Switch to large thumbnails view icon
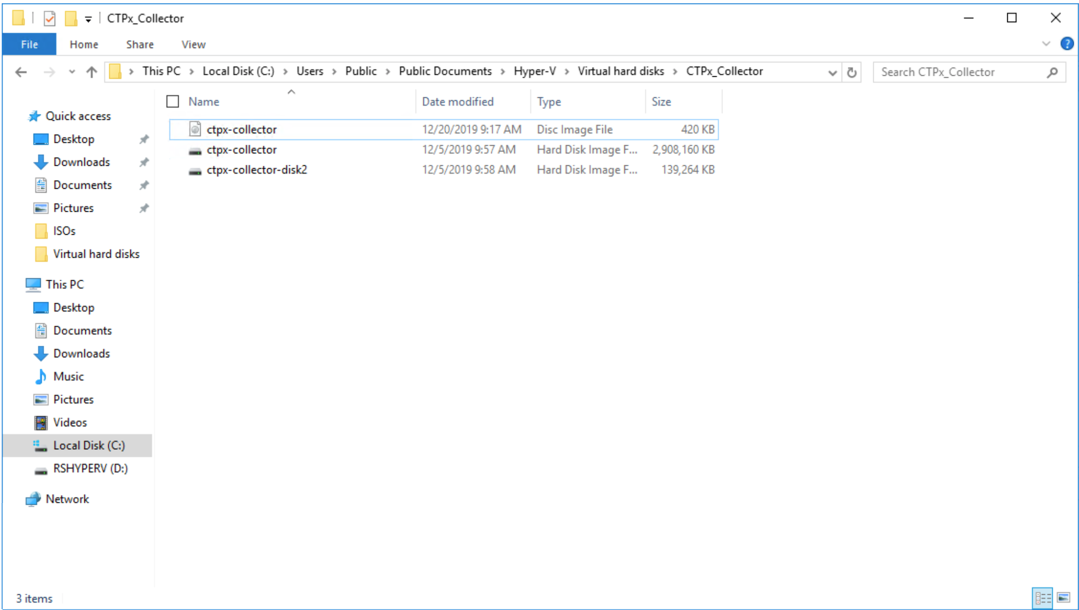1079x610 pixels. (x=1064, y=598)
